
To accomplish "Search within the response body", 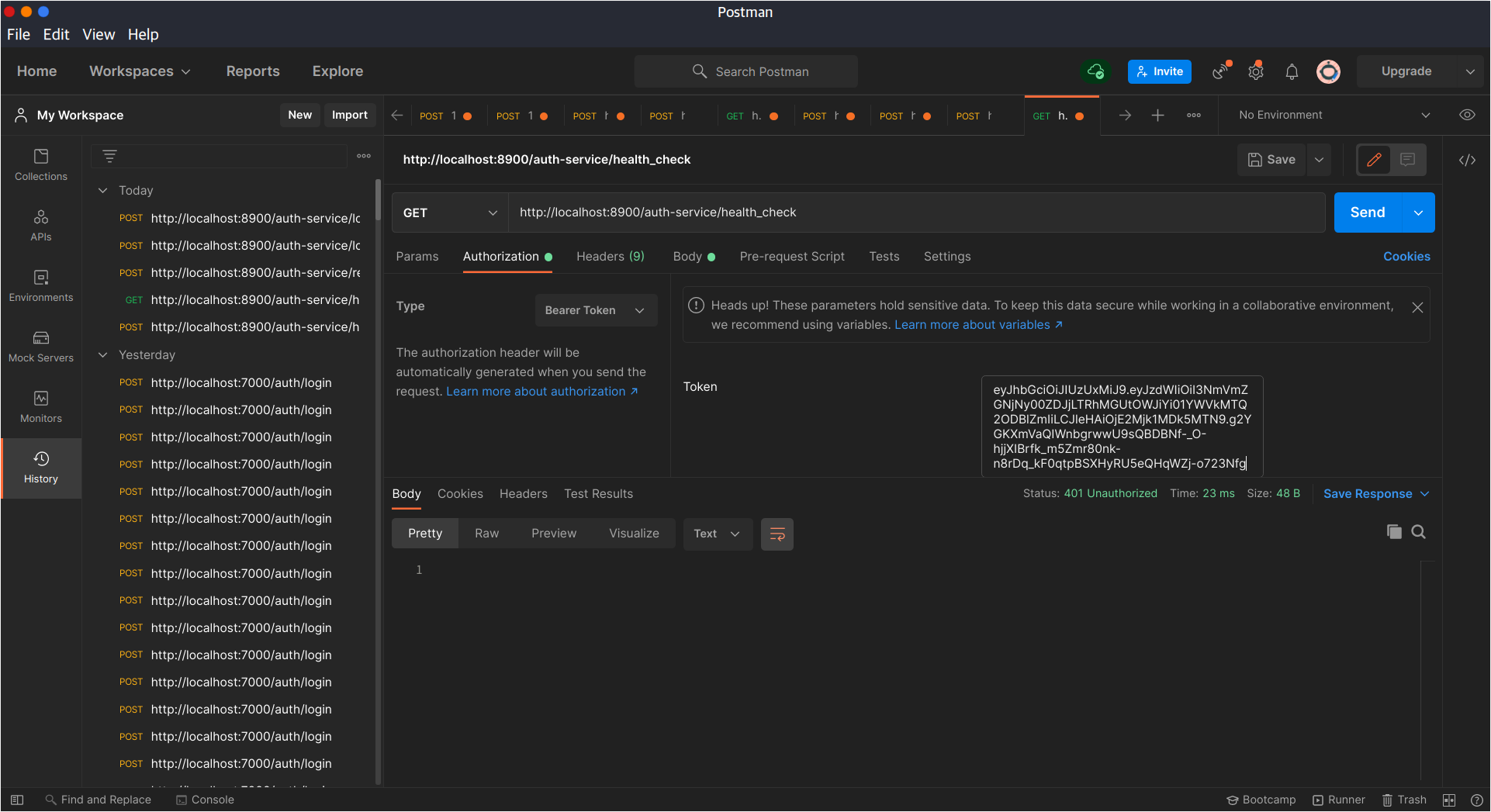I will [x=1419, y=531].
